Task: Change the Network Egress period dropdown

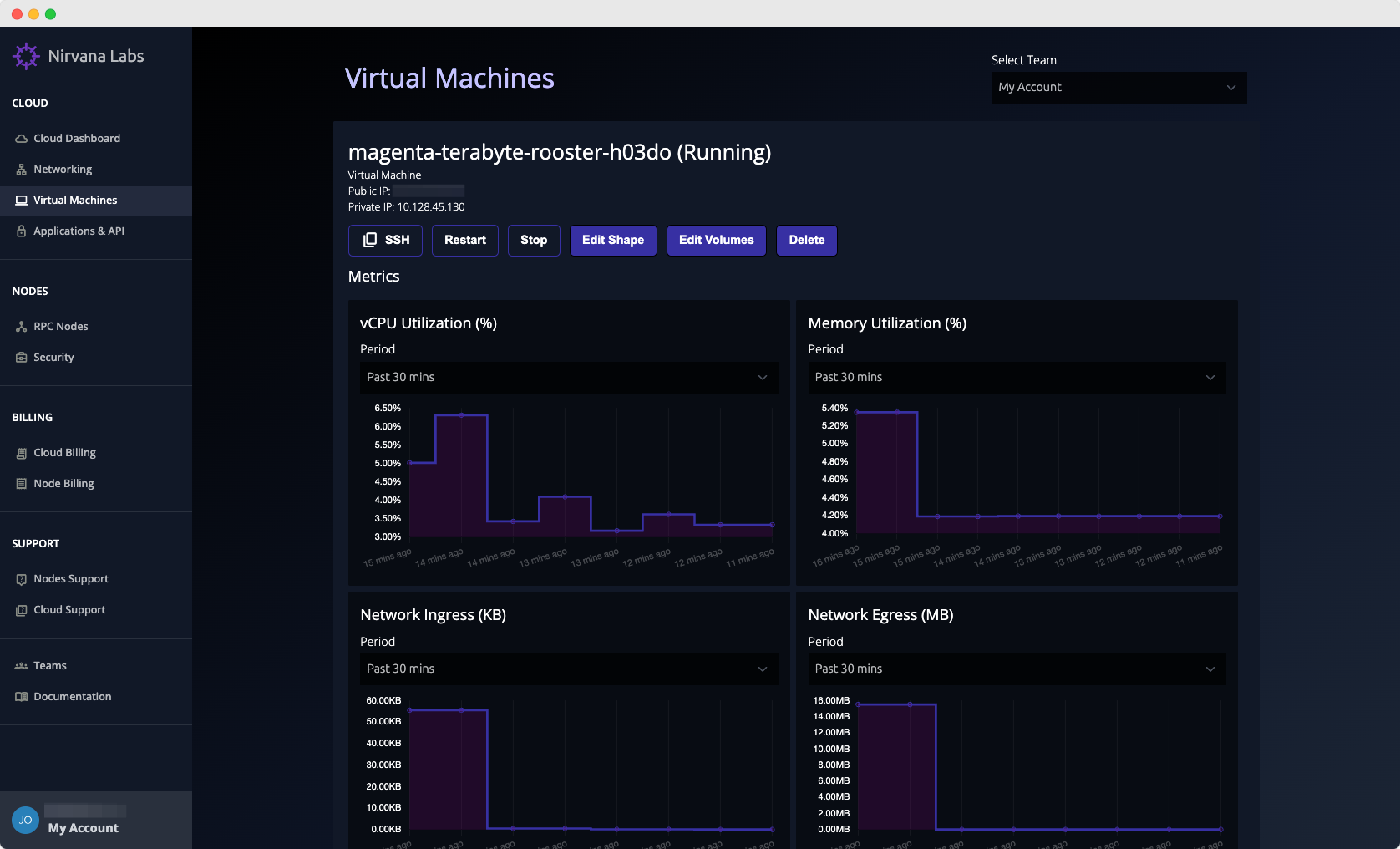Action: click(x=1016, y=669)
